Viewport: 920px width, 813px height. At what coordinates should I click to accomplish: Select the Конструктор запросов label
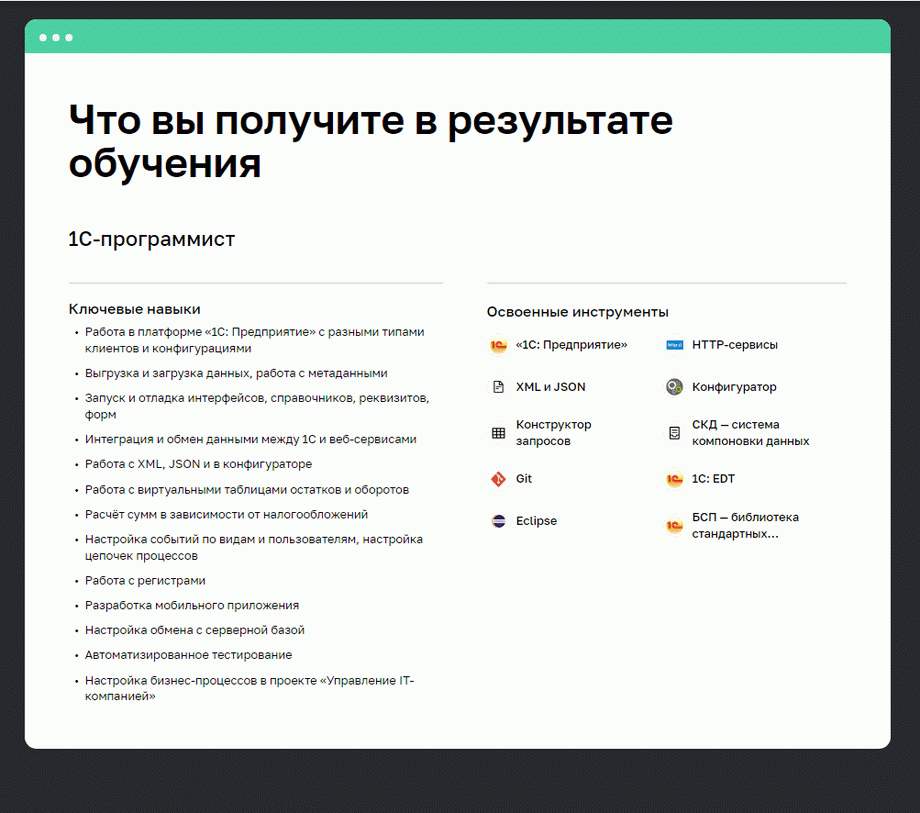[x=553, y=433]
